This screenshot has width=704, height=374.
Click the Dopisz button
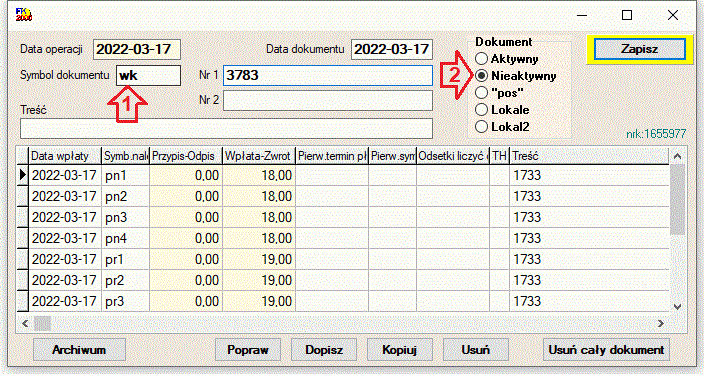[324, 350]
